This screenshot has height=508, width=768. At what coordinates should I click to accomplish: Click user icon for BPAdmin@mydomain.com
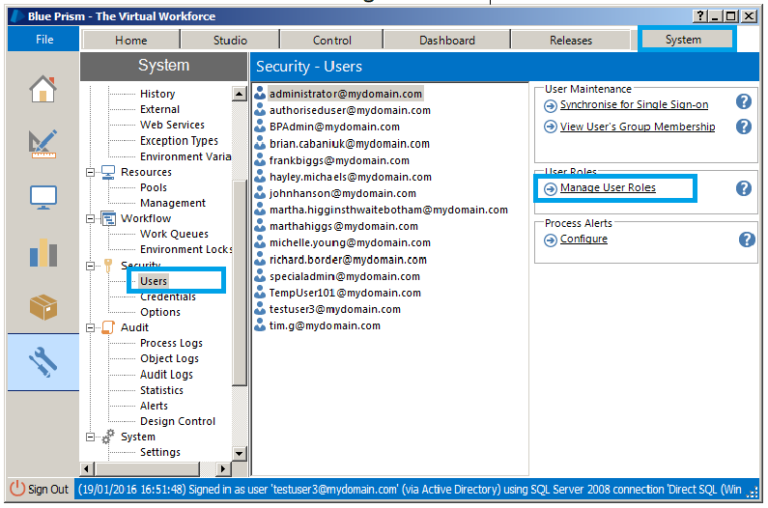pos(260,126)
